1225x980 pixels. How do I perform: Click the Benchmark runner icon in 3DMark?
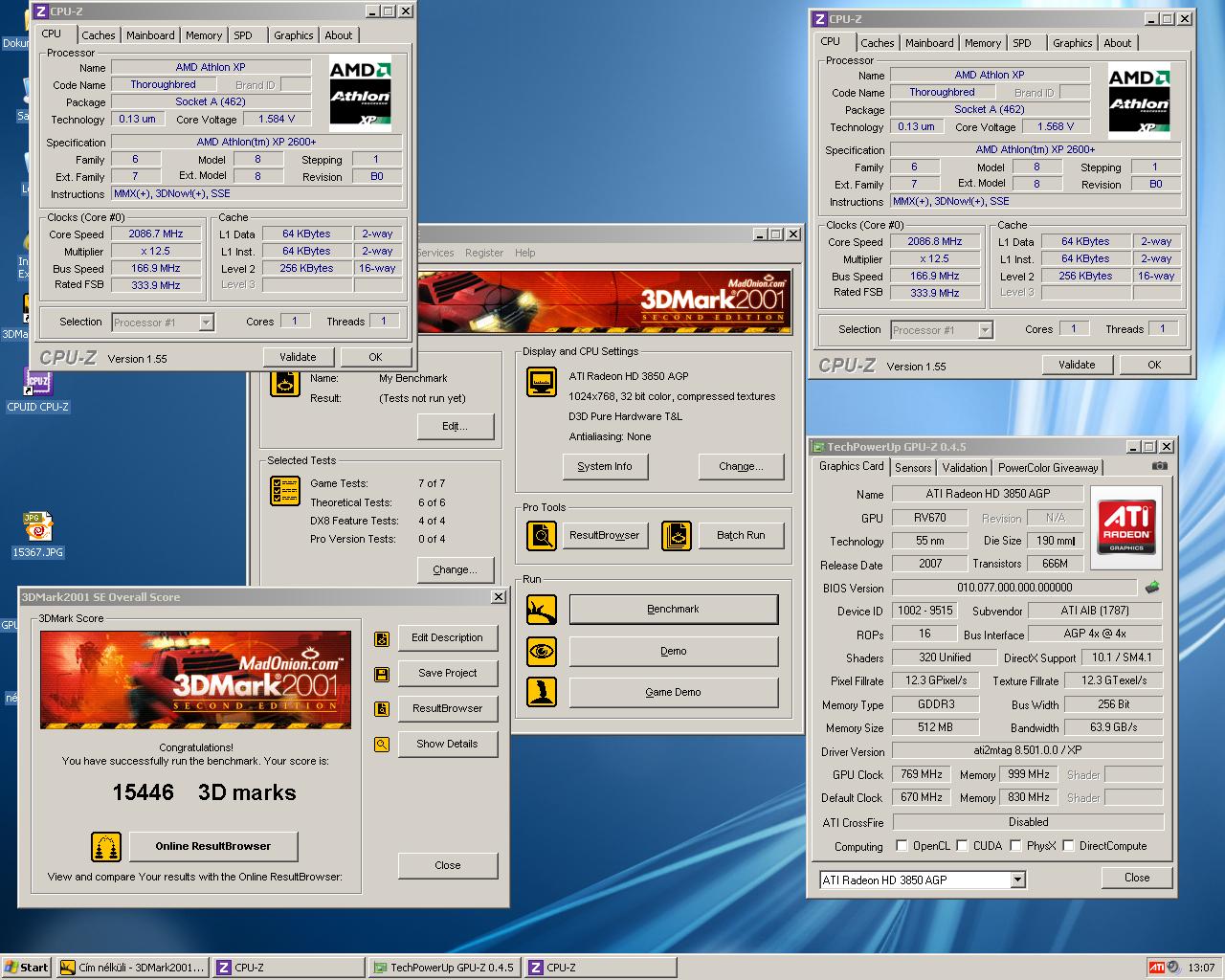542,610
